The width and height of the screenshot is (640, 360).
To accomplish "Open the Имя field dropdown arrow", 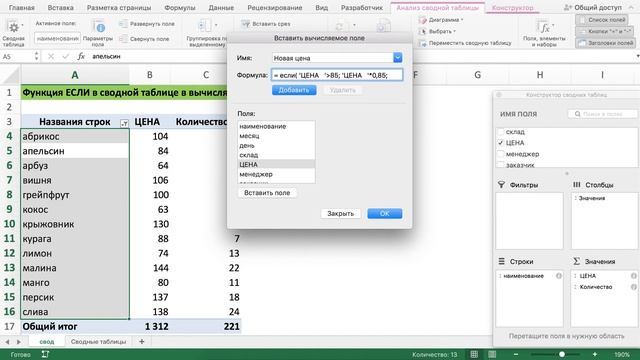I will click(x=398, y=58).
